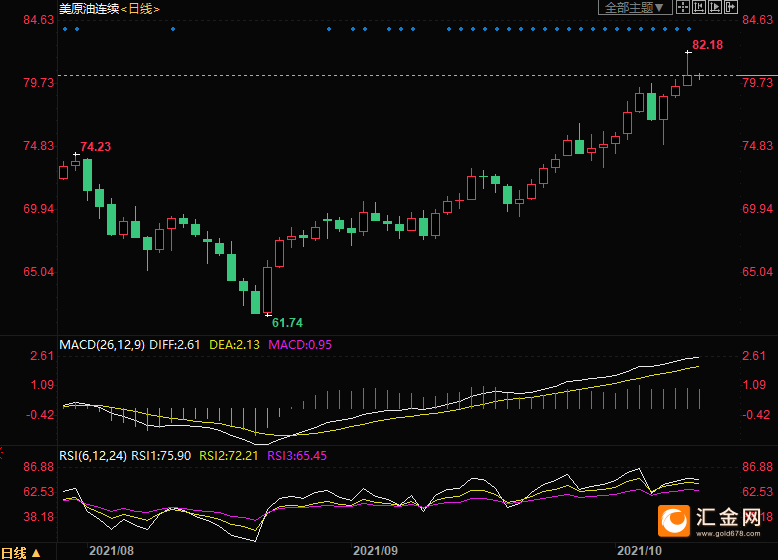Click the MACD(26,12,9) indicator label

tap(102, 344)
